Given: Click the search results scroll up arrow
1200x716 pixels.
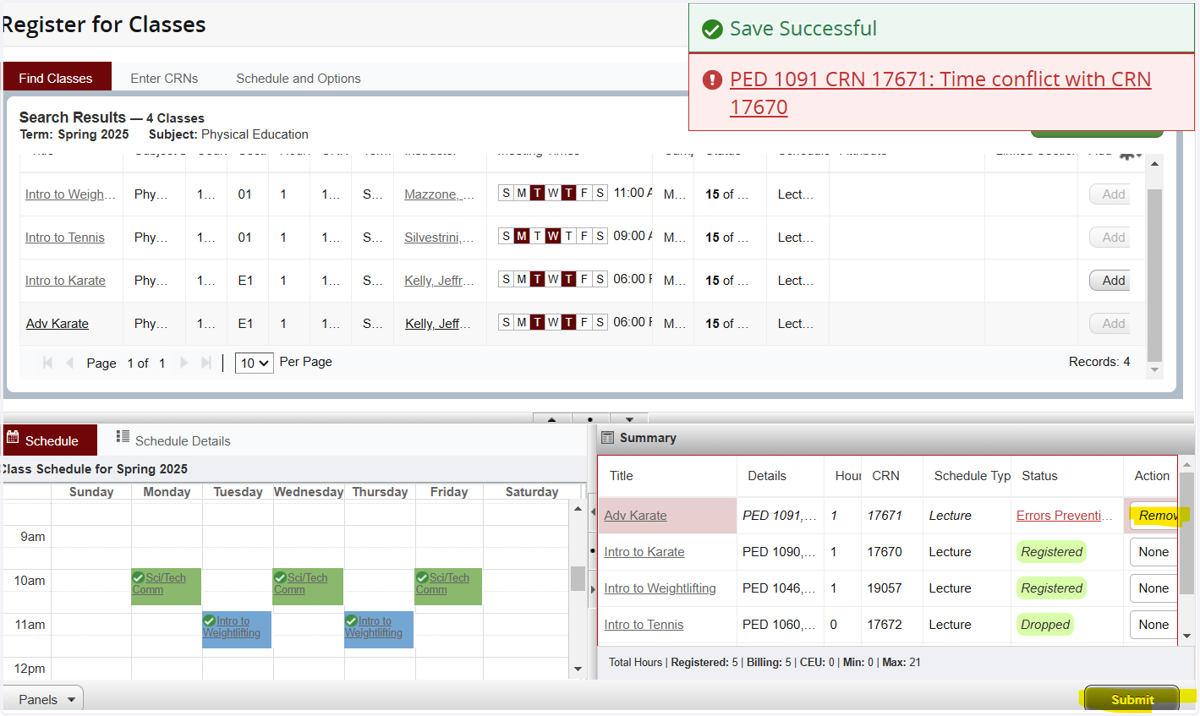Looking at the screenshot, I should (x=1155, y=164).
